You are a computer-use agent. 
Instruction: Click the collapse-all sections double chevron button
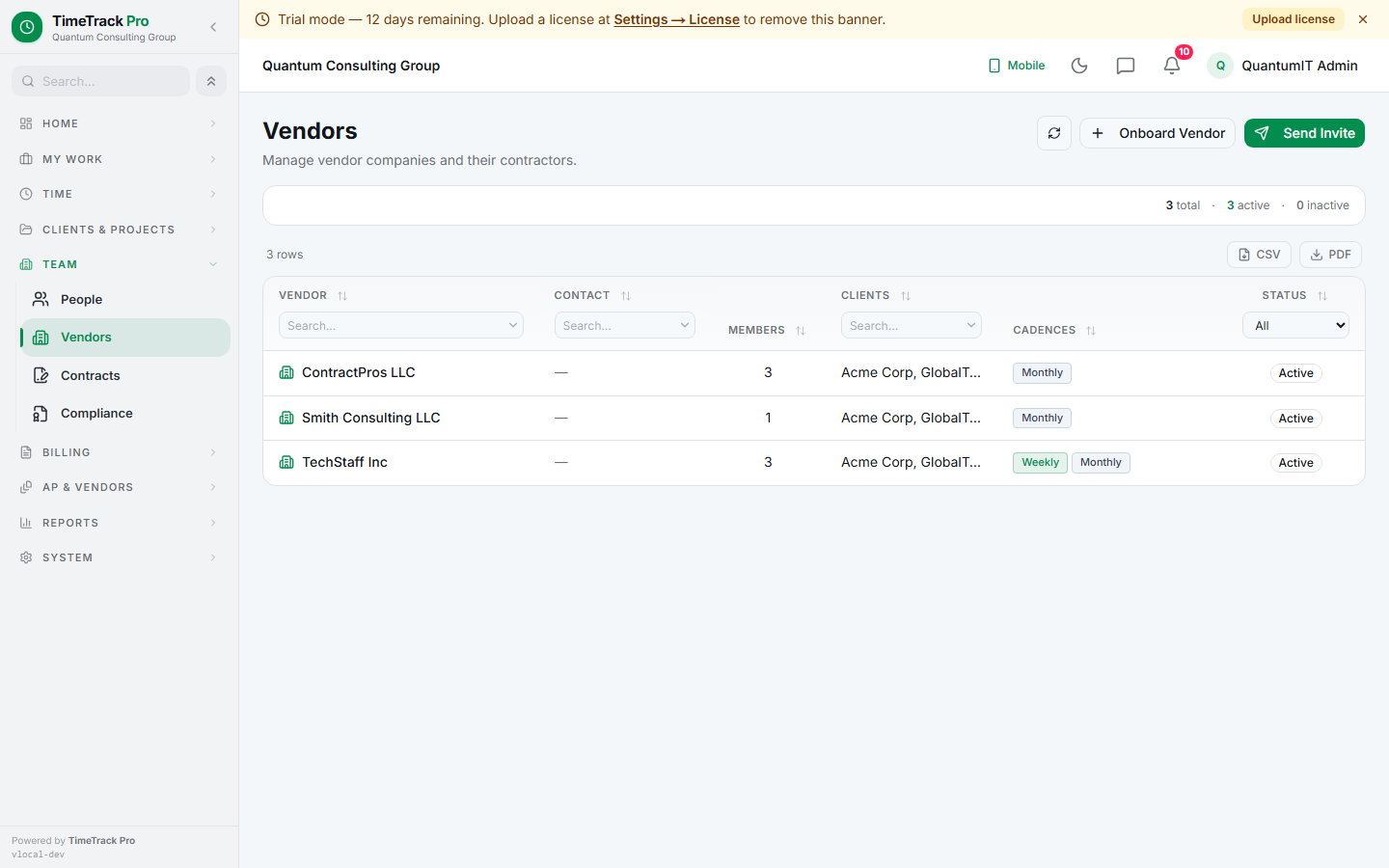[211, 81]
